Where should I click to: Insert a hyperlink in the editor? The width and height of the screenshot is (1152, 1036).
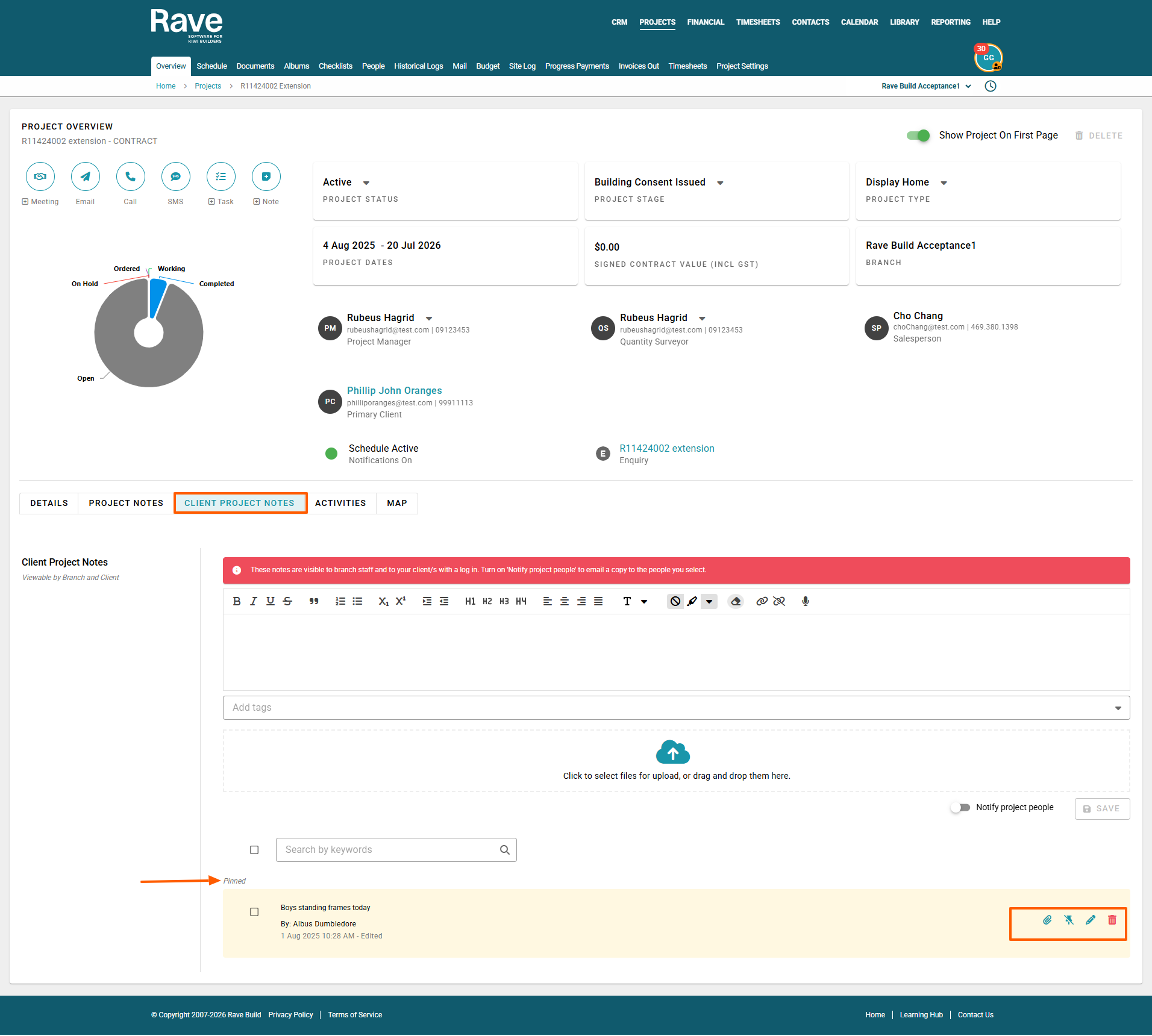click(x=762, y=601)
